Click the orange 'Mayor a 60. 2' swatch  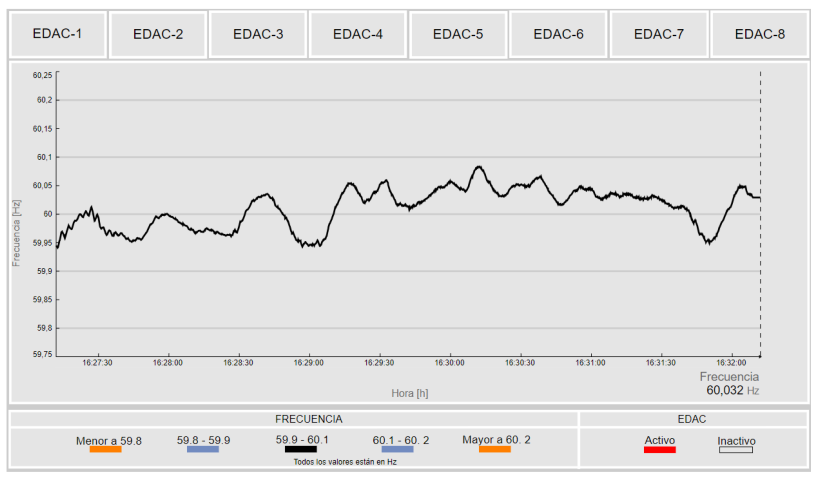[495, 449]
